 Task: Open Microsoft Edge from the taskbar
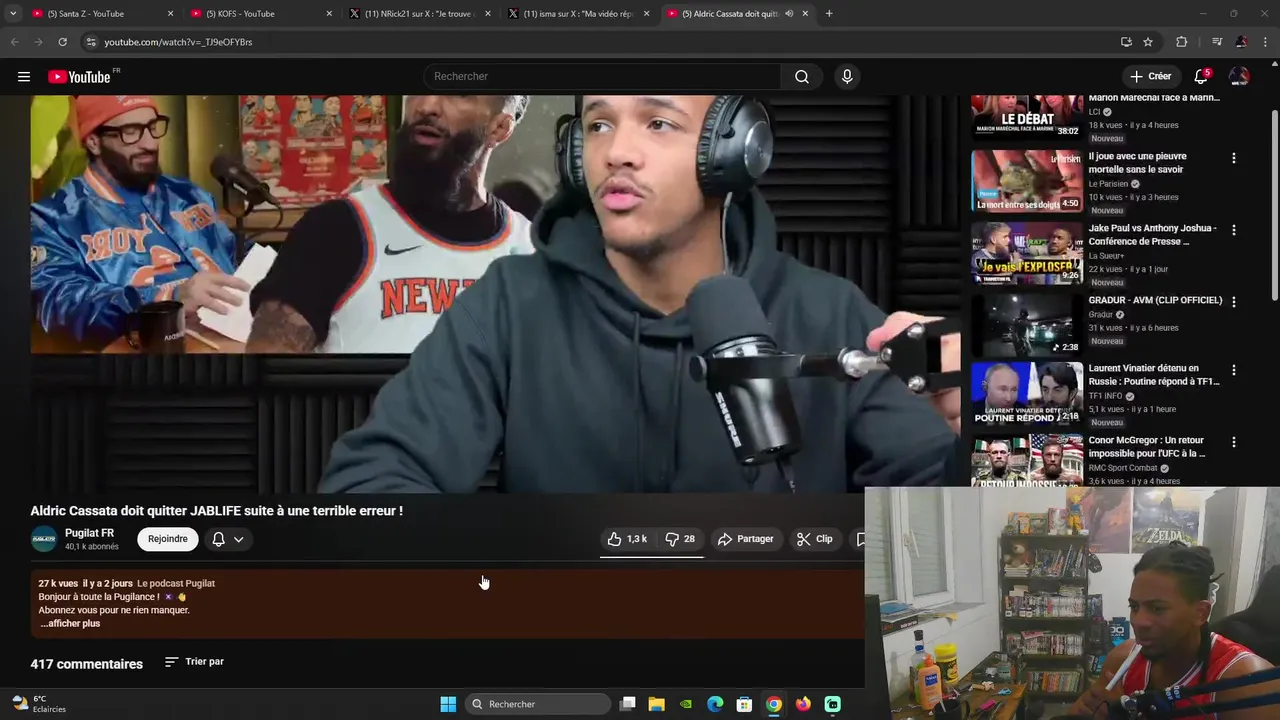point(715,704)
